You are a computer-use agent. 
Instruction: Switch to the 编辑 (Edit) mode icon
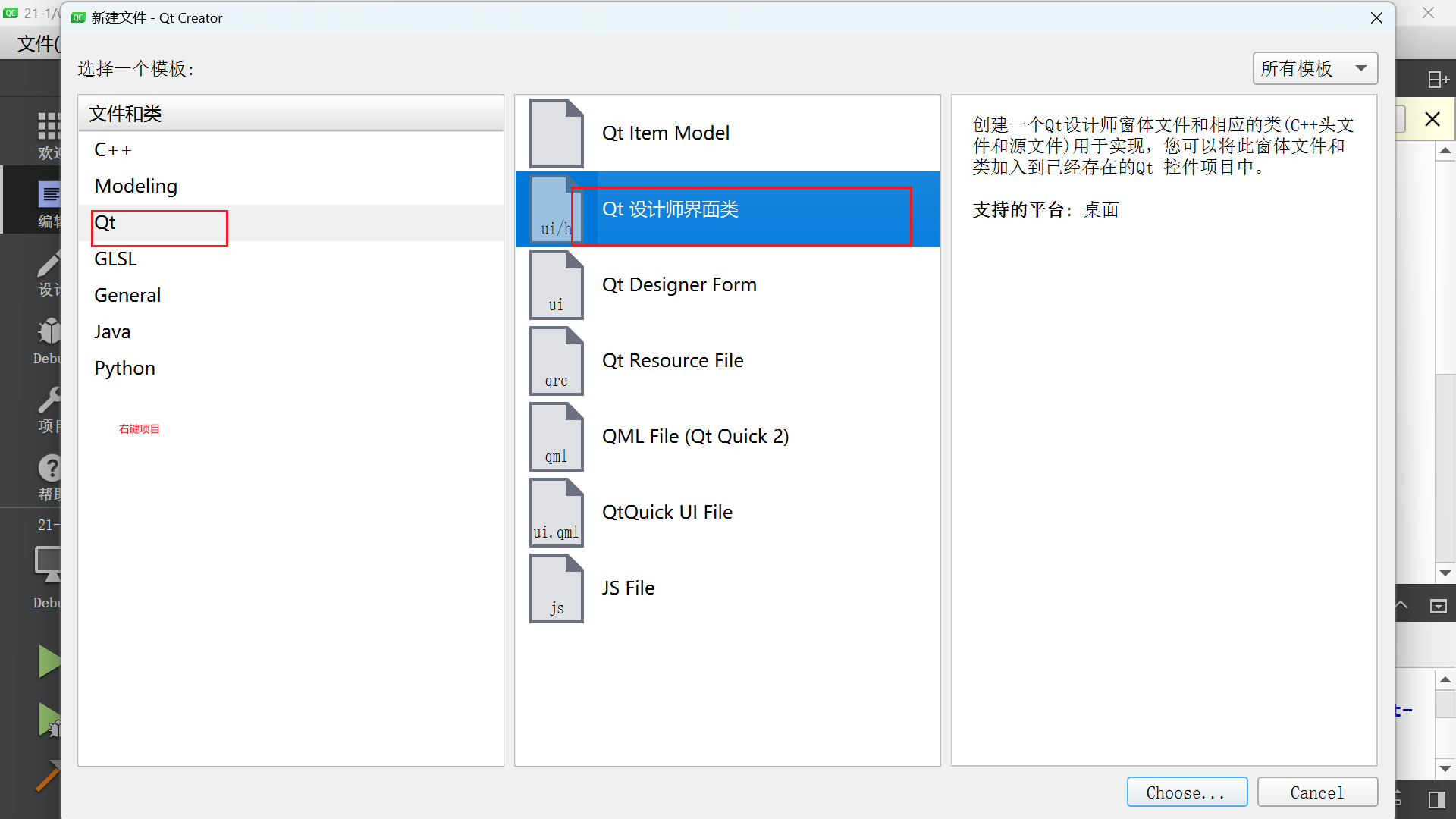pyautogui.click(x=47, y=199)
